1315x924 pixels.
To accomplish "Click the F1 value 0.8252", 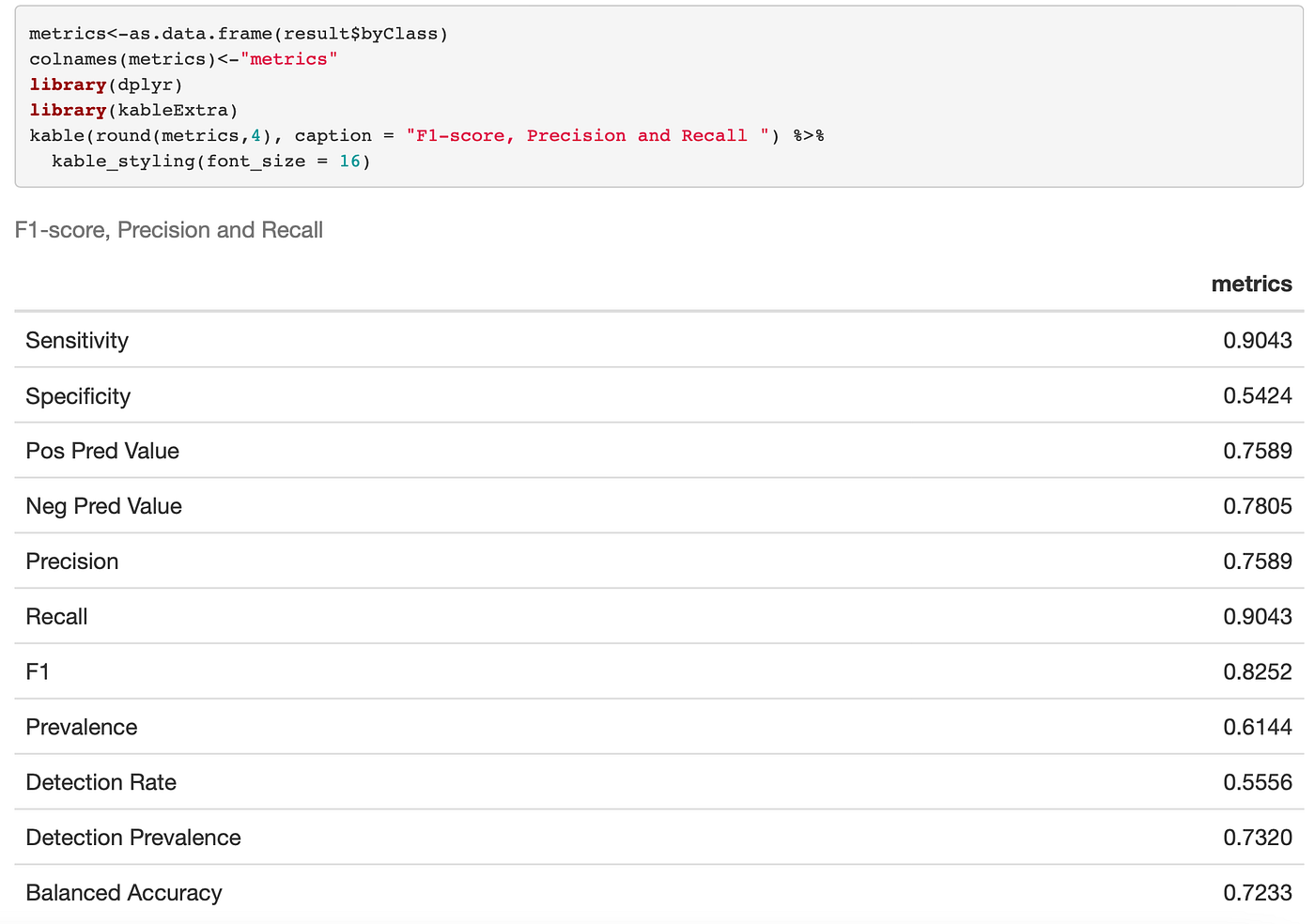I will 1258,671.
